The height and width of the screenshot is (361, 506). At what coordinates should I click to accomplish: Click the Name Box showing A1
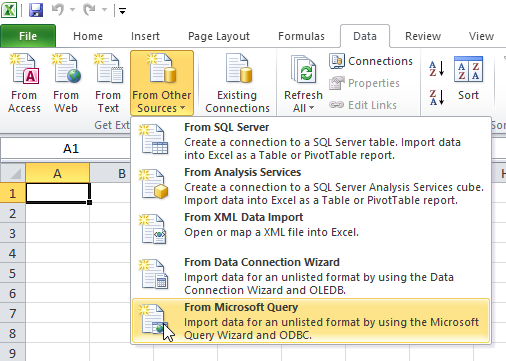point(65,148)
